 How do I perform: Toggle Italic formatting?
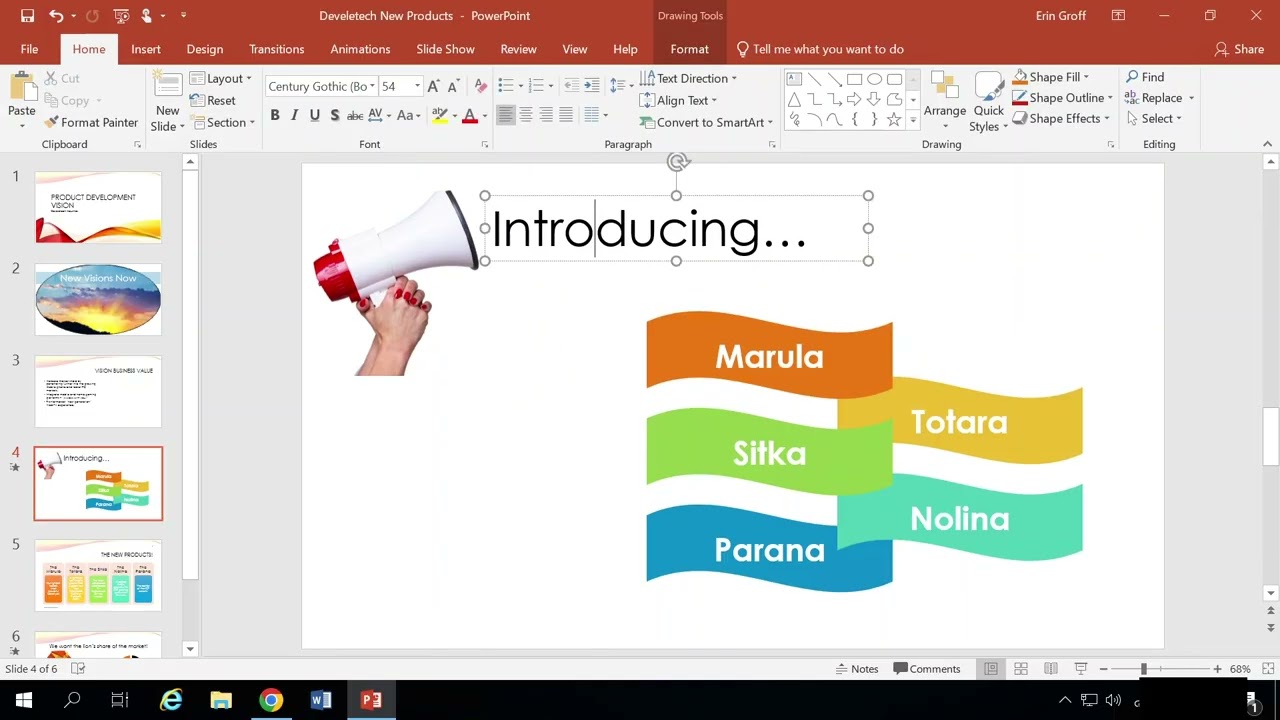295,115
